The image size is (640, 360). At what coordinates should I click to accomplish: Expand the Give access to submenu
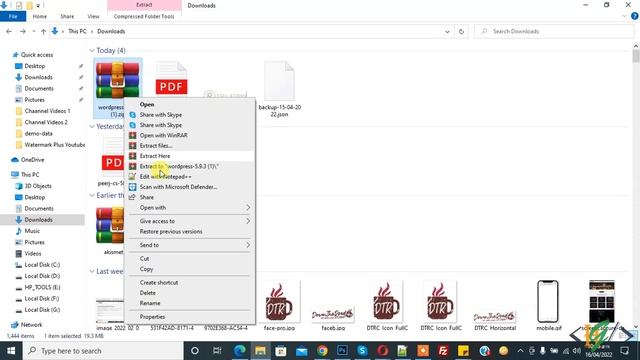point(248,221)
